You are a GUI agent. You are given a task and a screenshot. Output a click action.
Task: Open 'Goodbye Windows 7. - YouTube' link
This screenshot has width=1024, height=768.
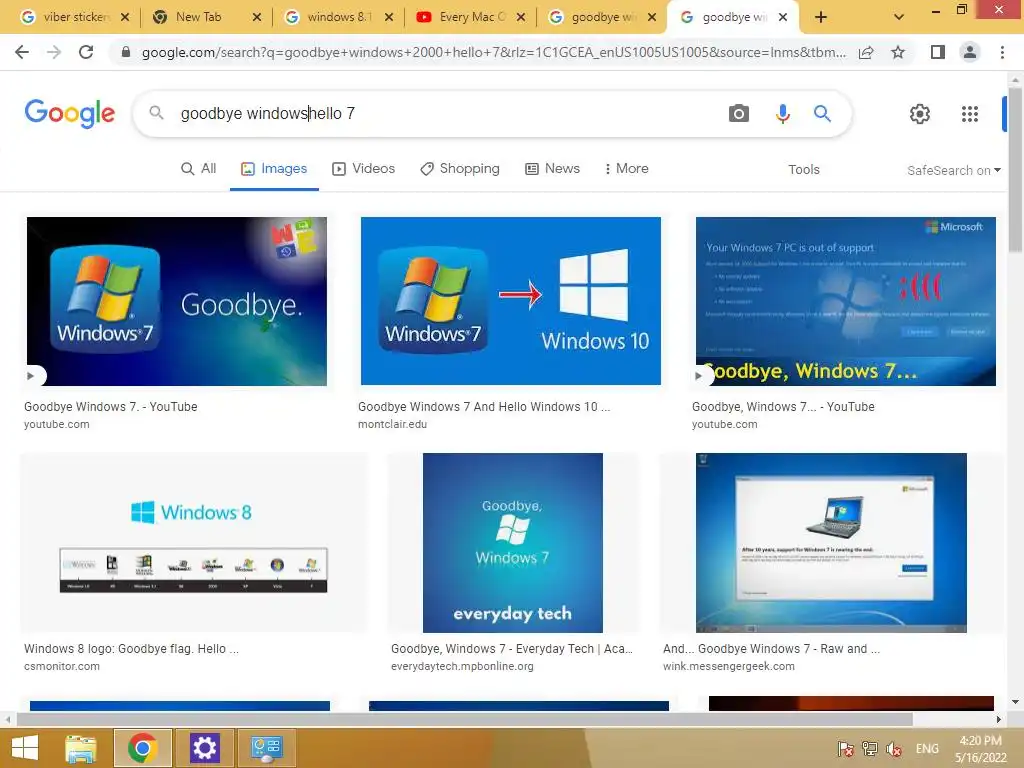coord(110,406)
